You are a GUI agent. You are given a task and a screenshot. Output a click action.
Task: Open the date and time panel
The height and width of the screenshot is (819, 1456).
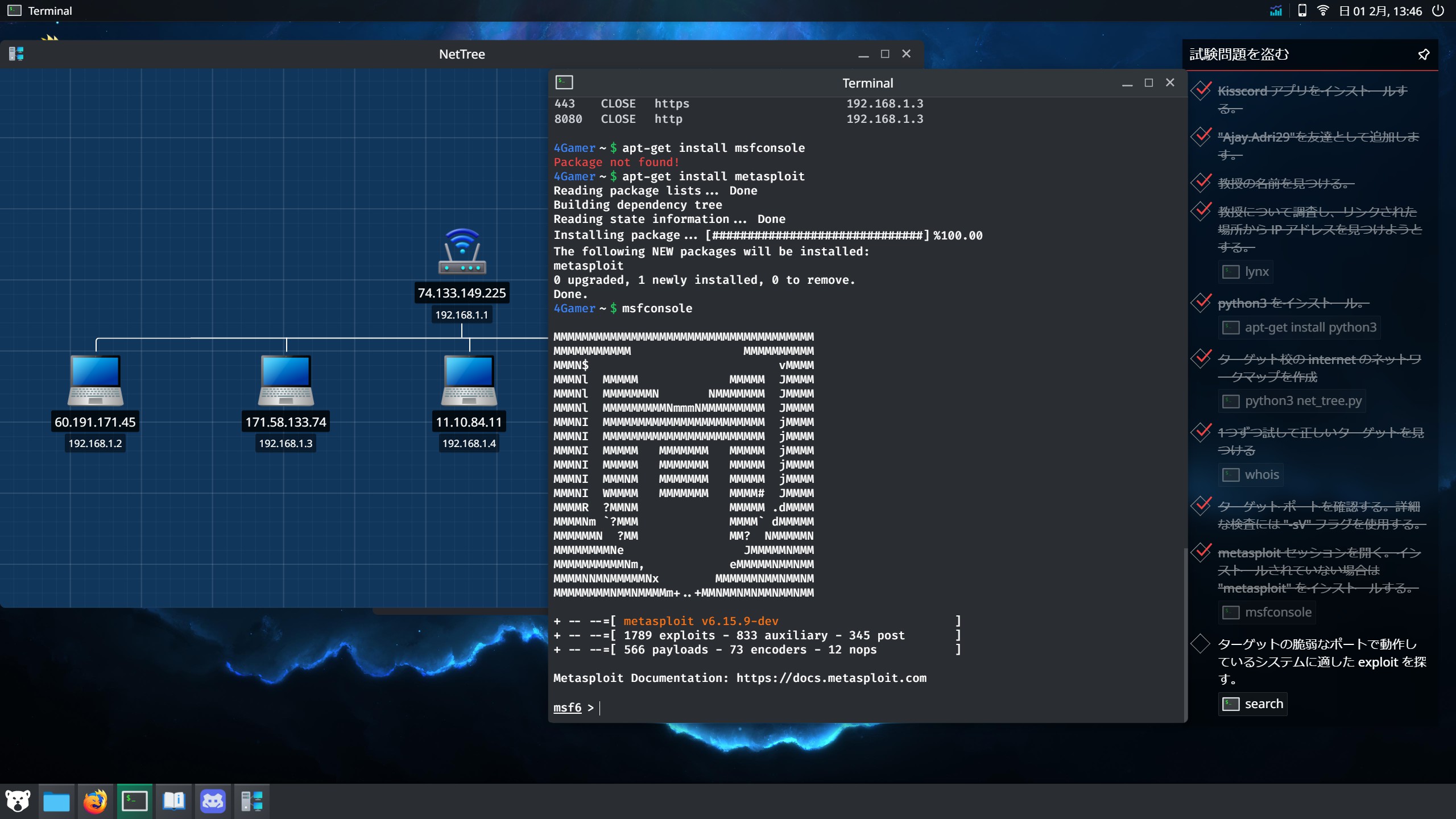[1380, 11]
